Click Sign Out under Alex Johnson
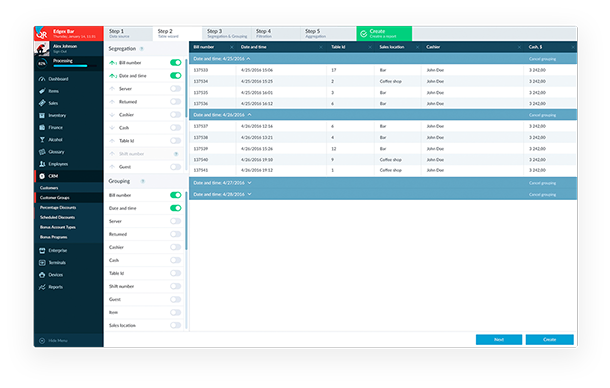The height and width of the screenshot is (388, 610). tap(60, 51)
